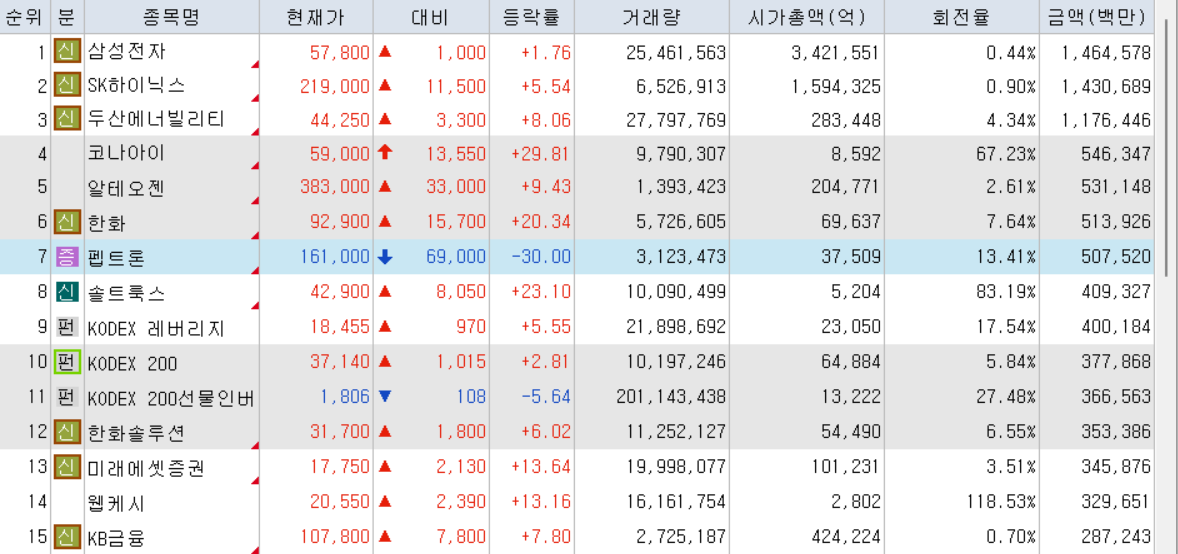The image size is (1178, 554).
Task: Select the SK하이닉스 stock name
Action: point(136,86)
